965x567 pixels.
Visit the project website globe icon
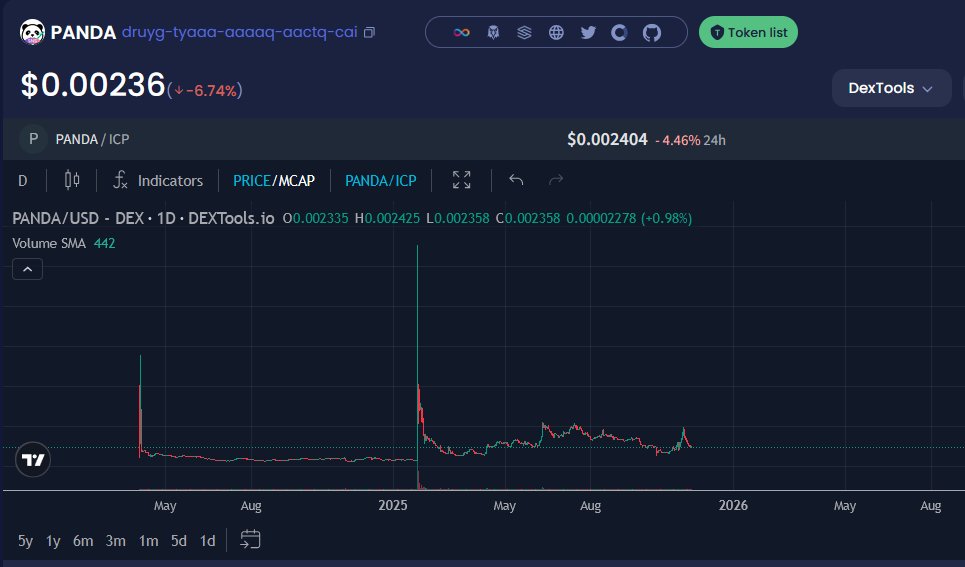click(x=556, y=32)
